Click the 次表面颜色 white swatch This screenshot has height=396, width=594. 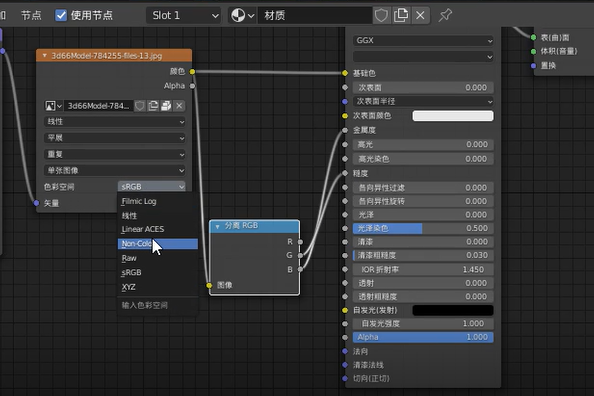click(x=453, y=116)
